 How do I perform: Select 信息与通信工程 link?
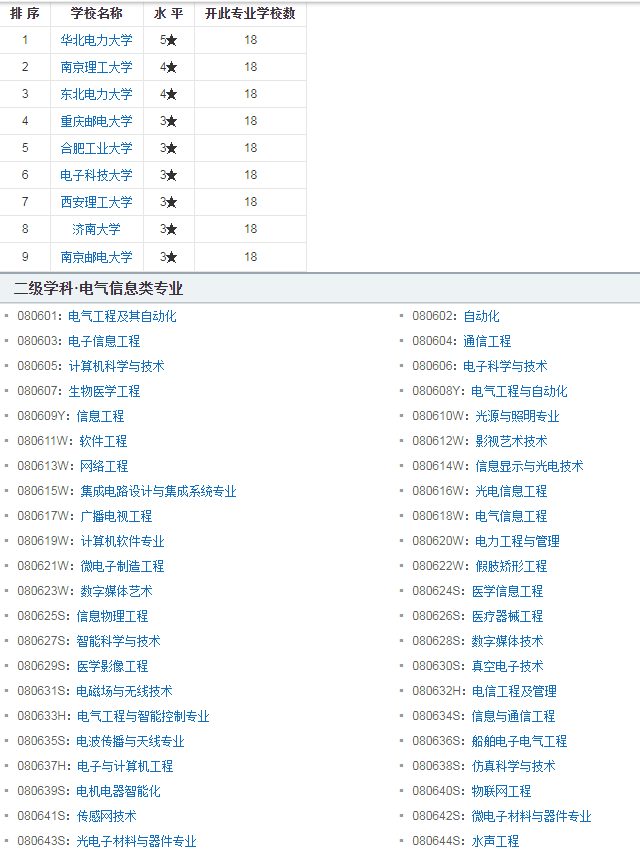(x=513, y=717)
